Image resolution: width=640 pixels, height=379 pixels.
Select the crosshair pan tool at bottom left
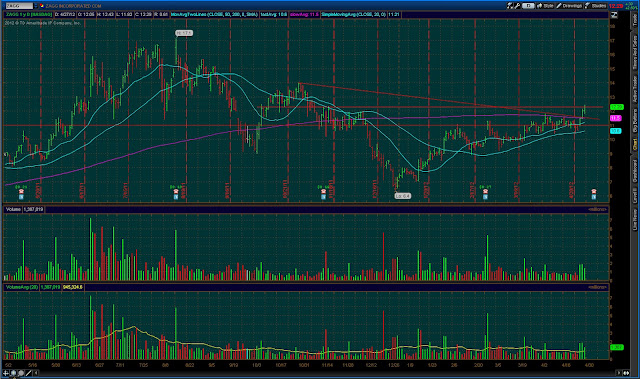[6, 373]
